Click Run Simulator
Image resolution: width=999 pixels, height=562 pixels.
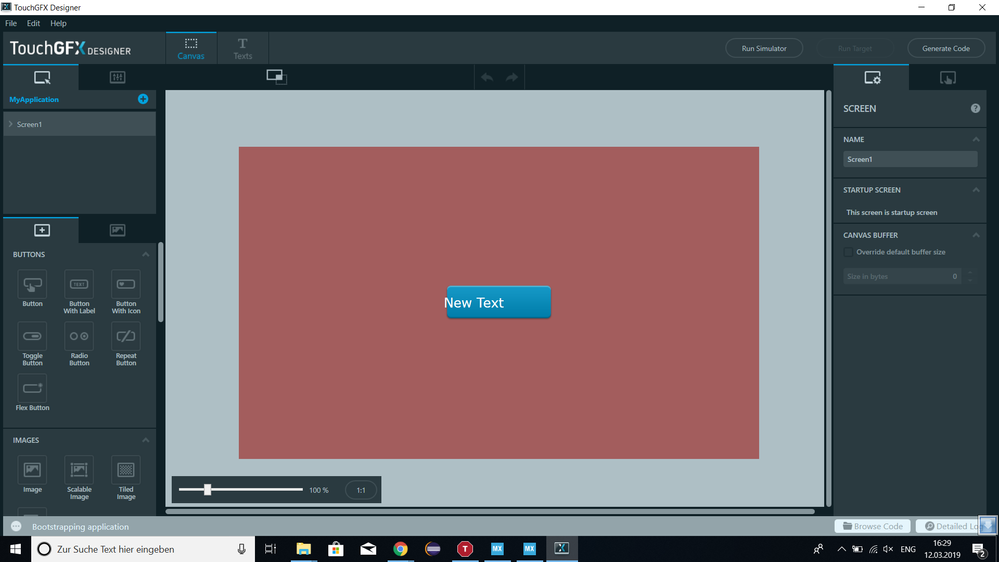tap(764, 48)
